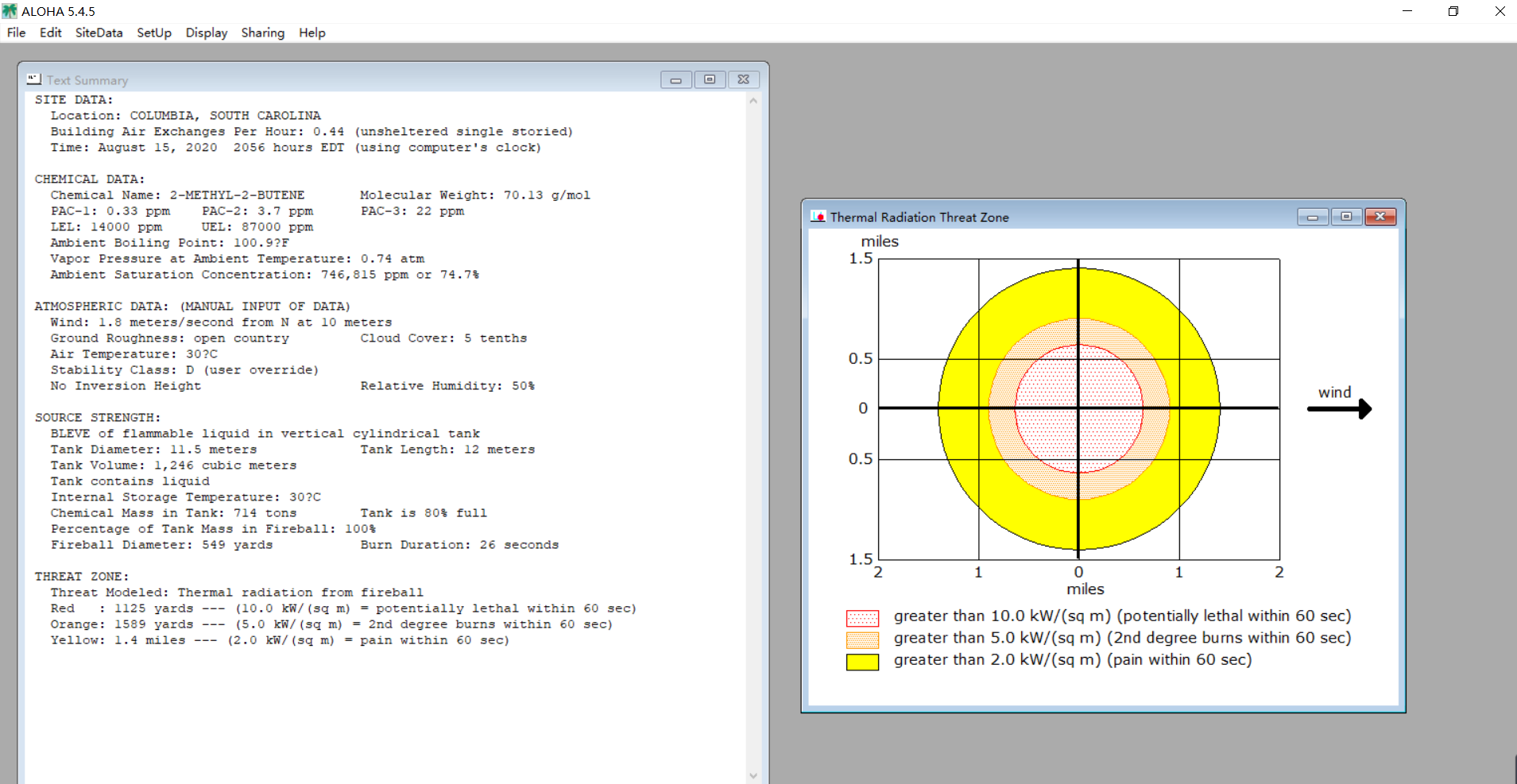Click the Text Summary scrollbar up arrow

pyautogui.click(x=753, y=101)
